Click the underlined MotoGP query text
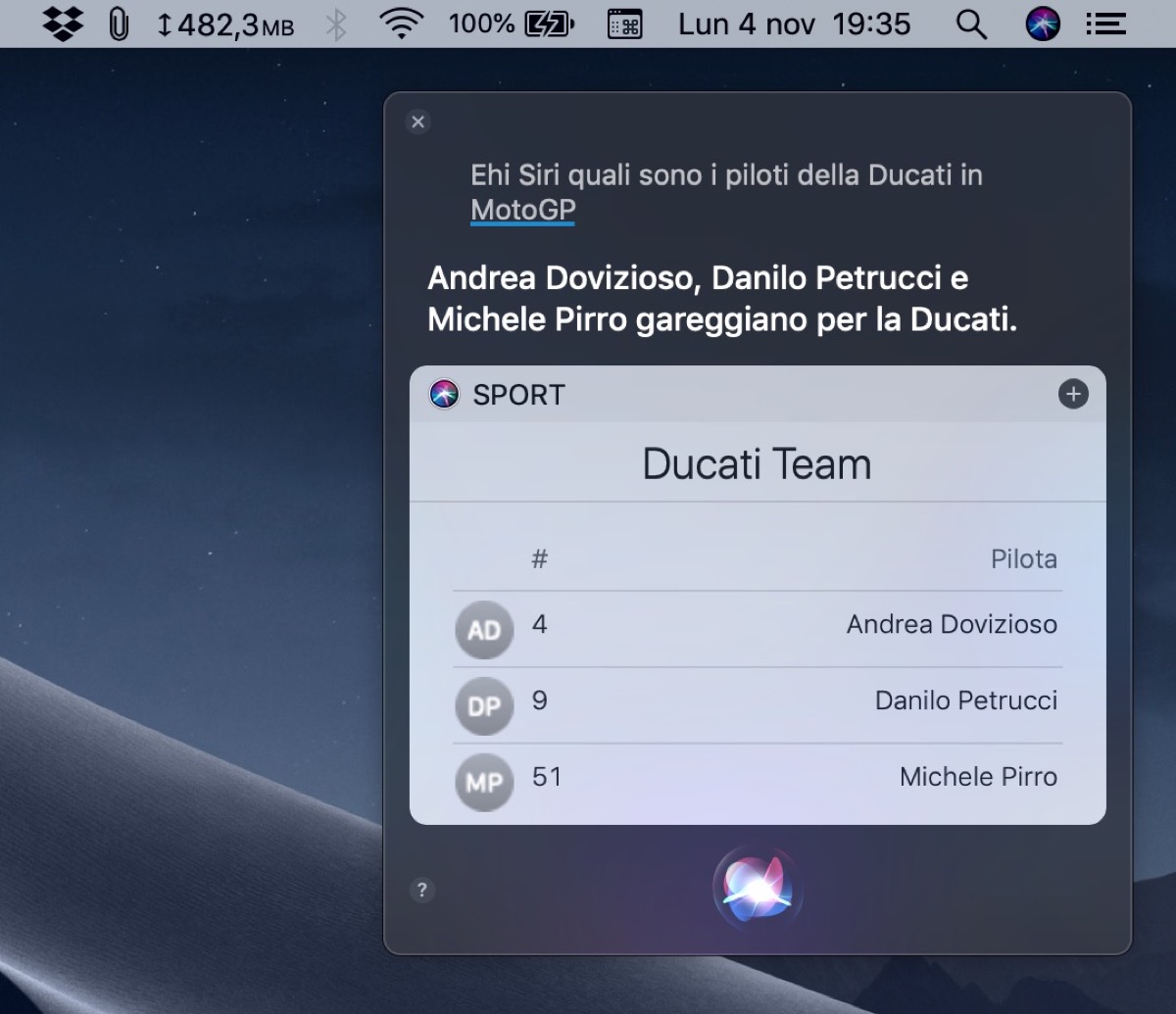The image size is (1176, 1014). click(x=522, y=210)
